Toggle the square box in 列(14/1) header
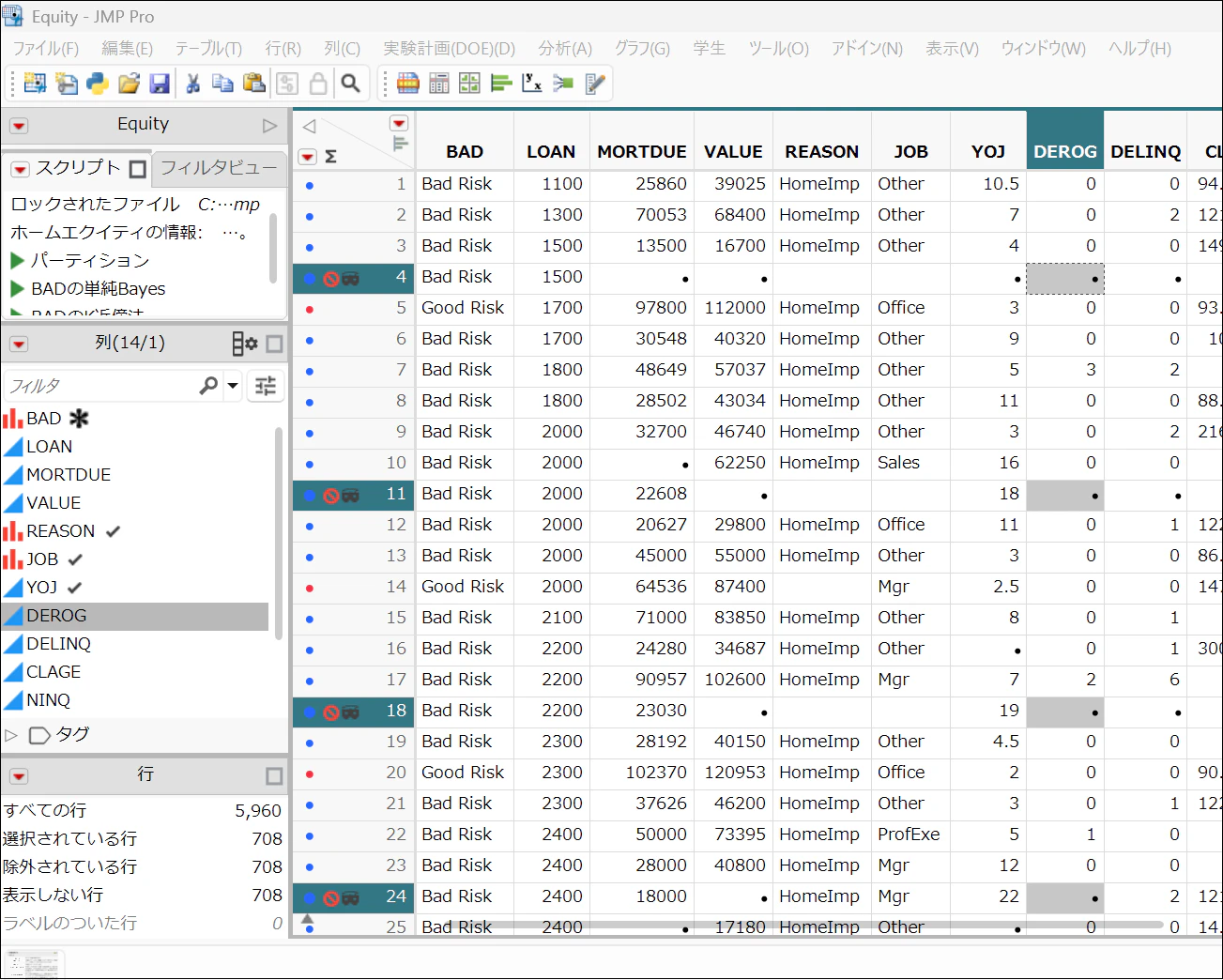This screenshot has height=980, width=1223. coord(274,345)
